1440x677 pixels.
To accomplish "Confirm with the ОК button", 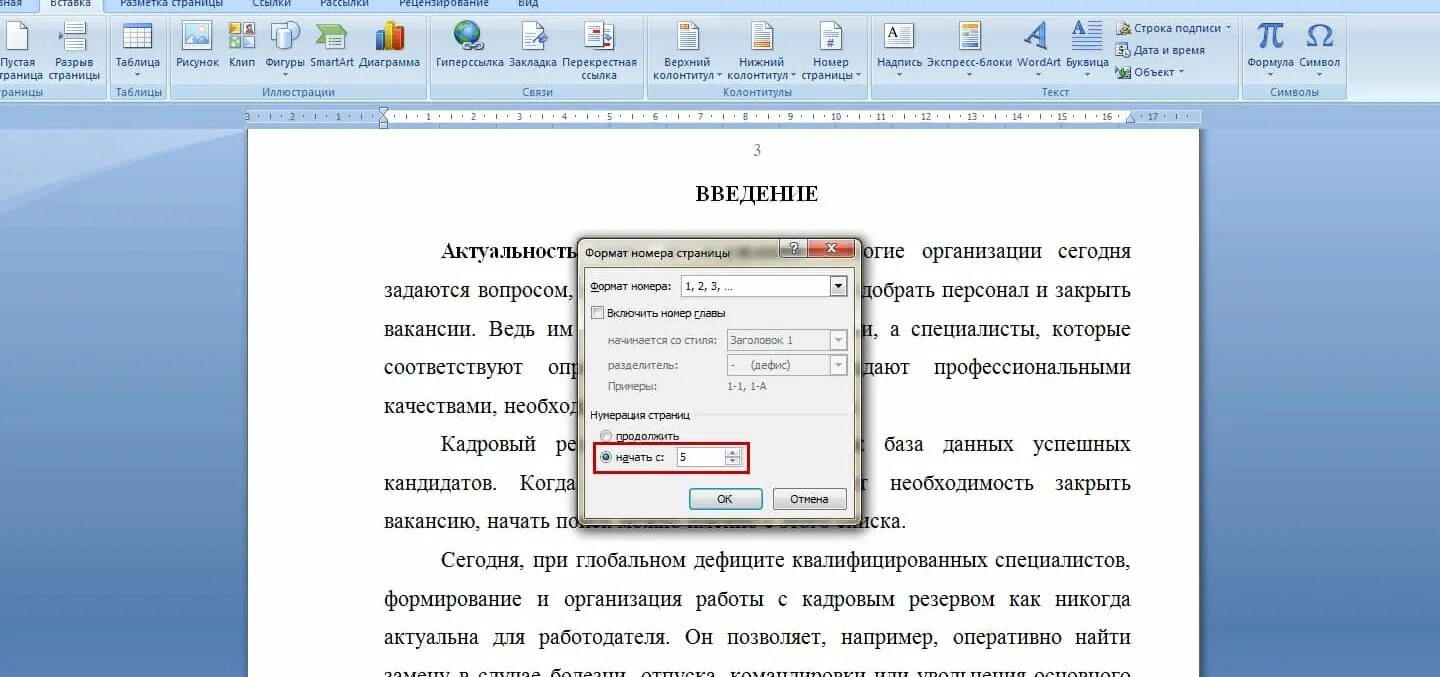I will click(x=725, y=499).
